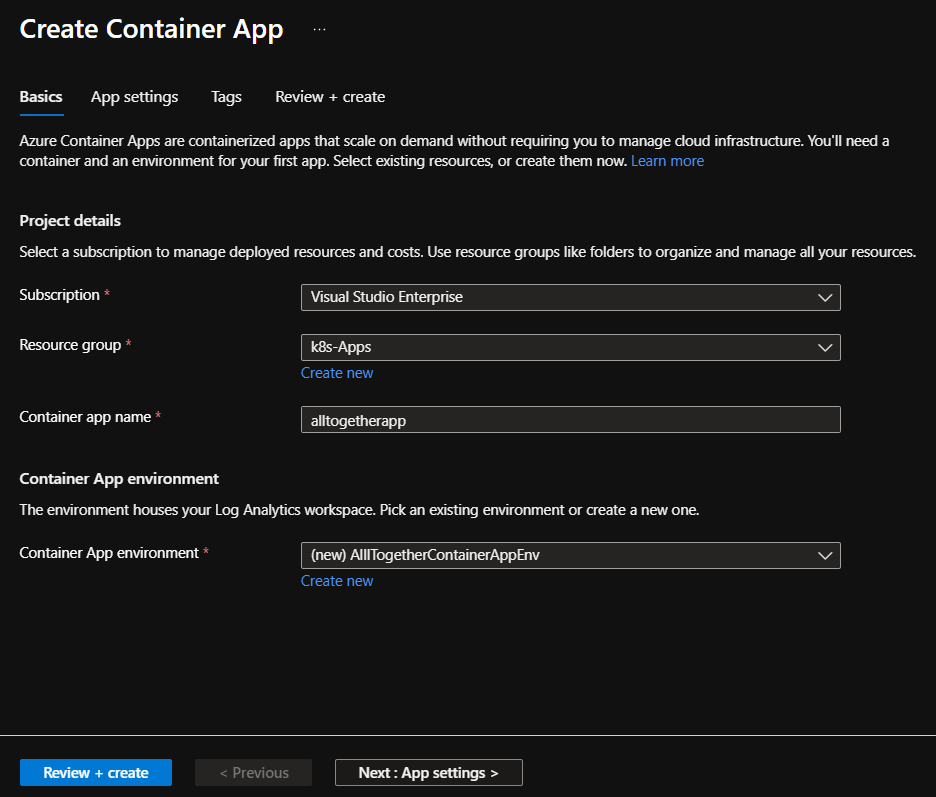
Task: Click the Project details section heading
Action: 70,221
